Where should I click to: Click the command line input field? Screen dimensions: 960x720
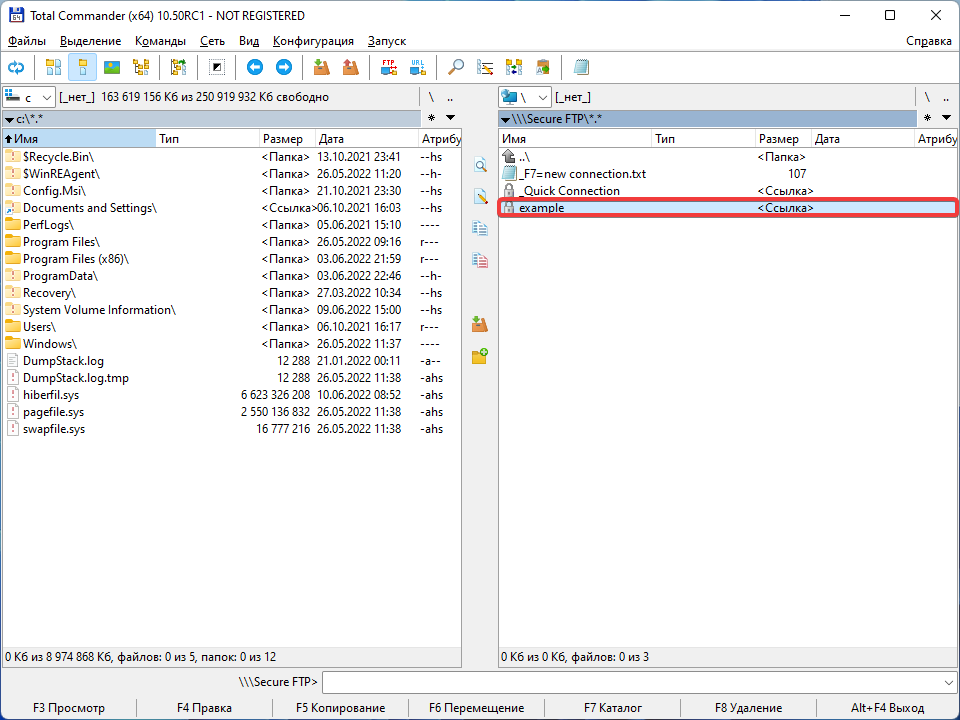630,682
